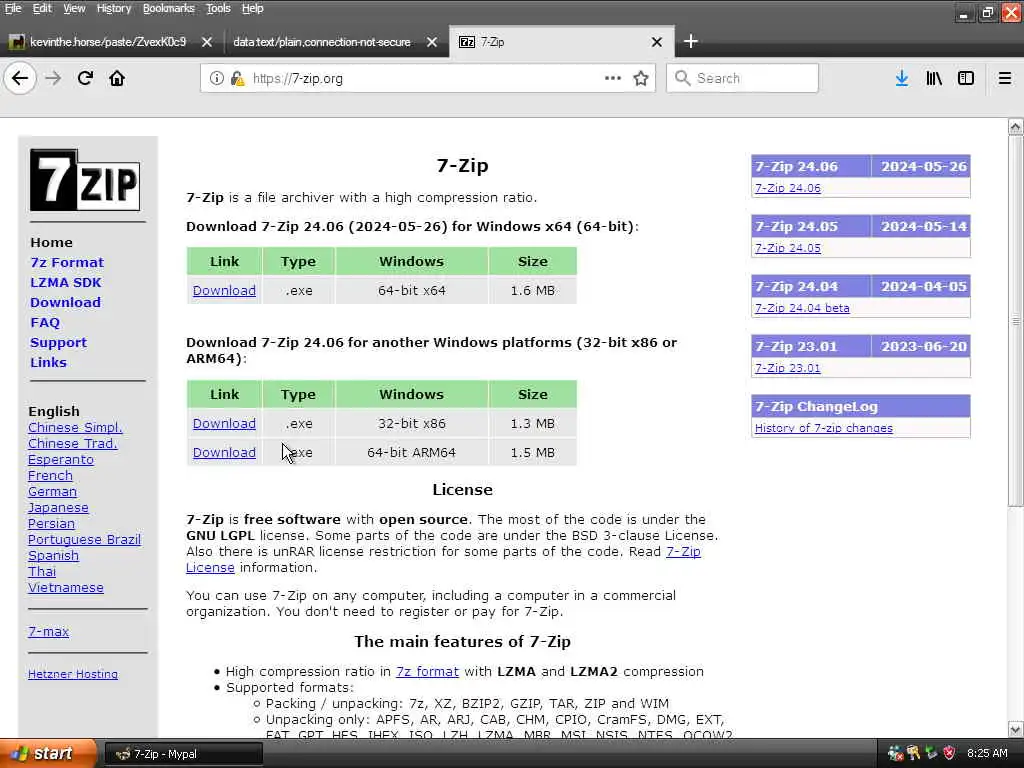Image resolution: width=1024 pixels, height=768 pixels.
Task: Open the History menu
Action: pyautogui.click(x=114, y=8)
